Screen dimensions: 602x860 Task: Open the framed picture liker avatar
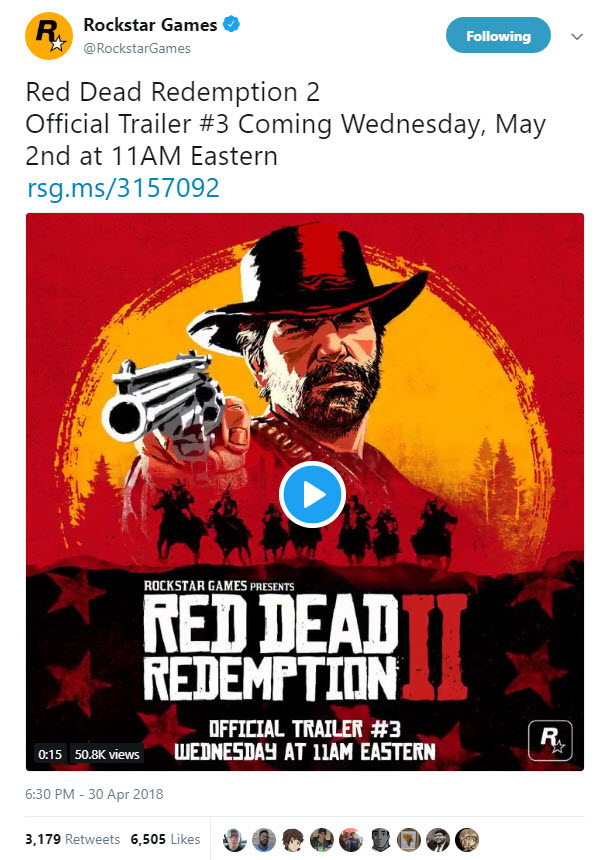(409, 839)
